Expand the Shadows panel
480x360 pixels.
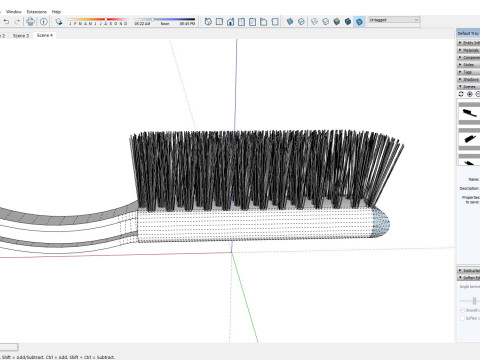tap(468, 79)
